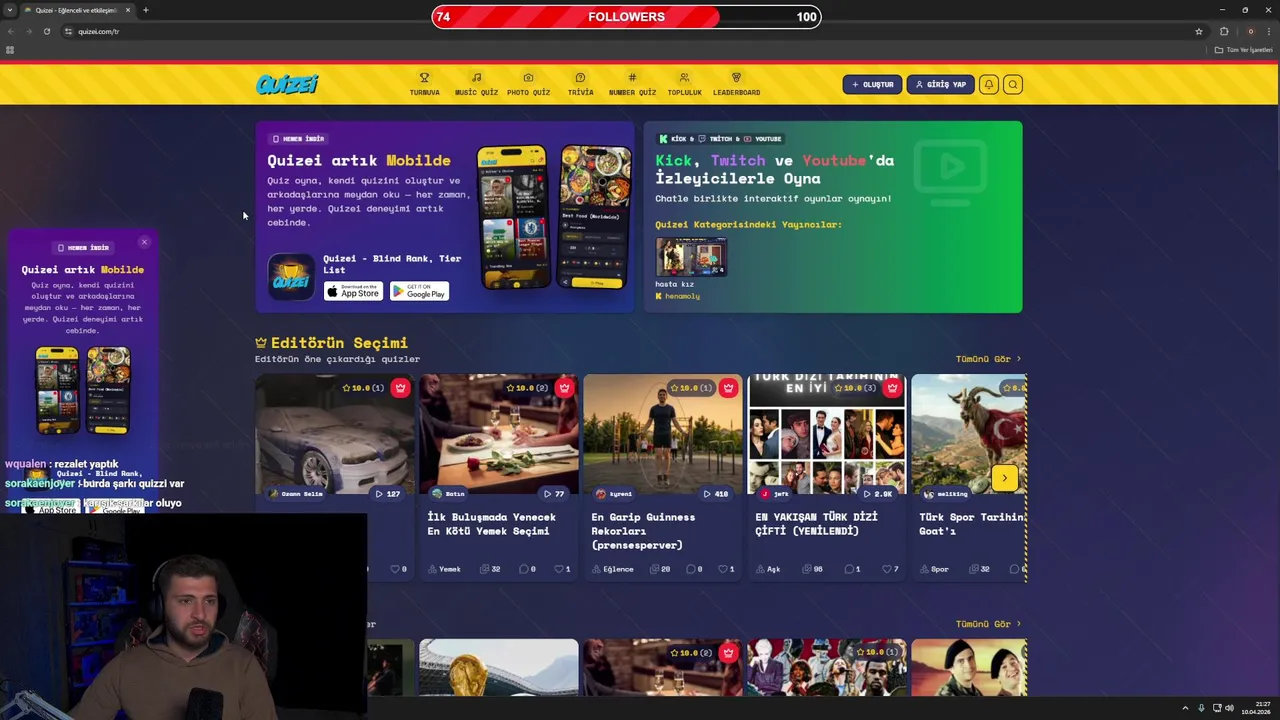
Task: Expand the system tray hidden icons chevron
Action: pyautogui.click(x=1185, y=708)
